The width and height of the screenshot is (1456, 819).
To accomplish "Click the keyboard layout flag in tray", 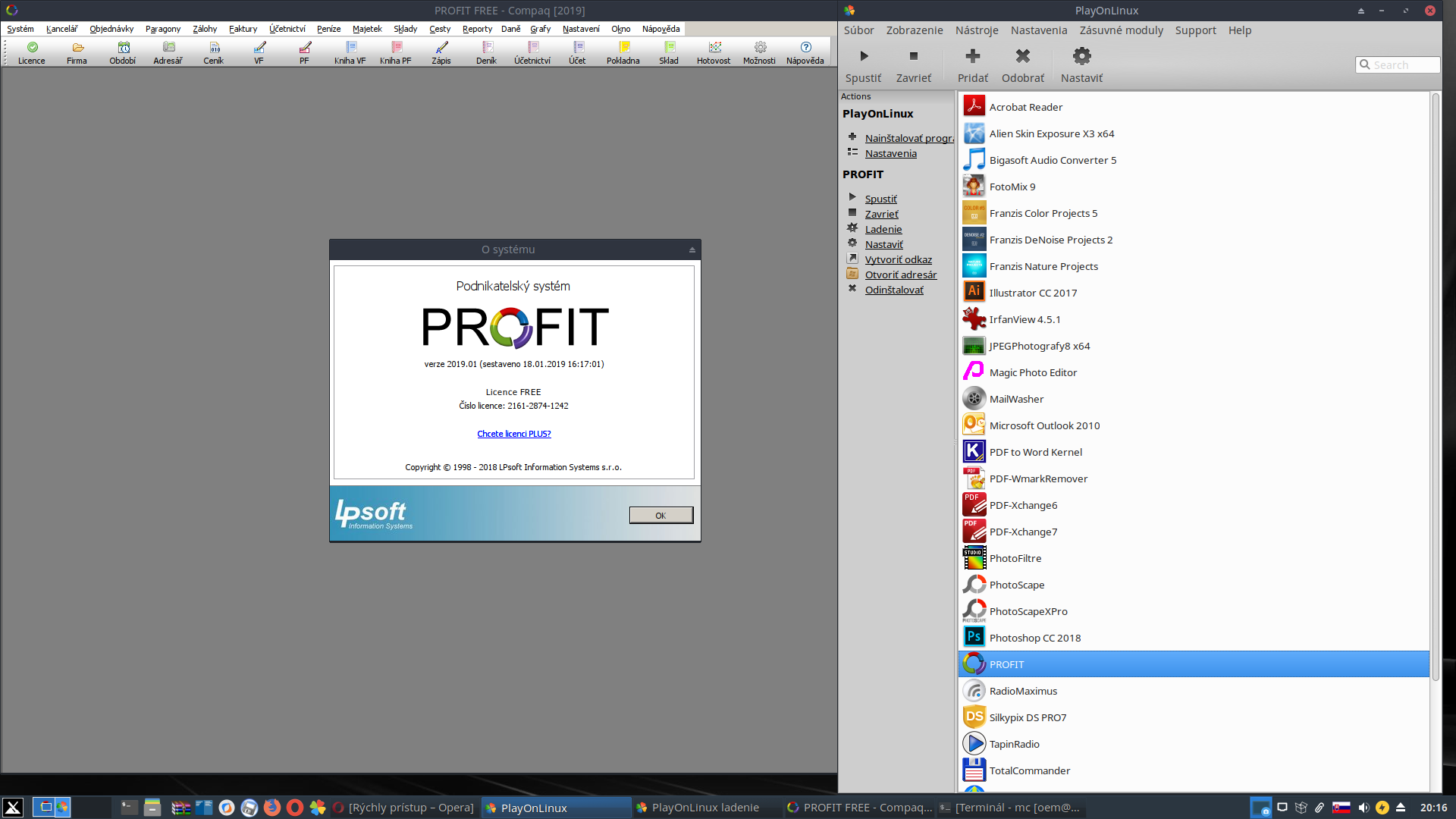I will tap(1341, 808).
